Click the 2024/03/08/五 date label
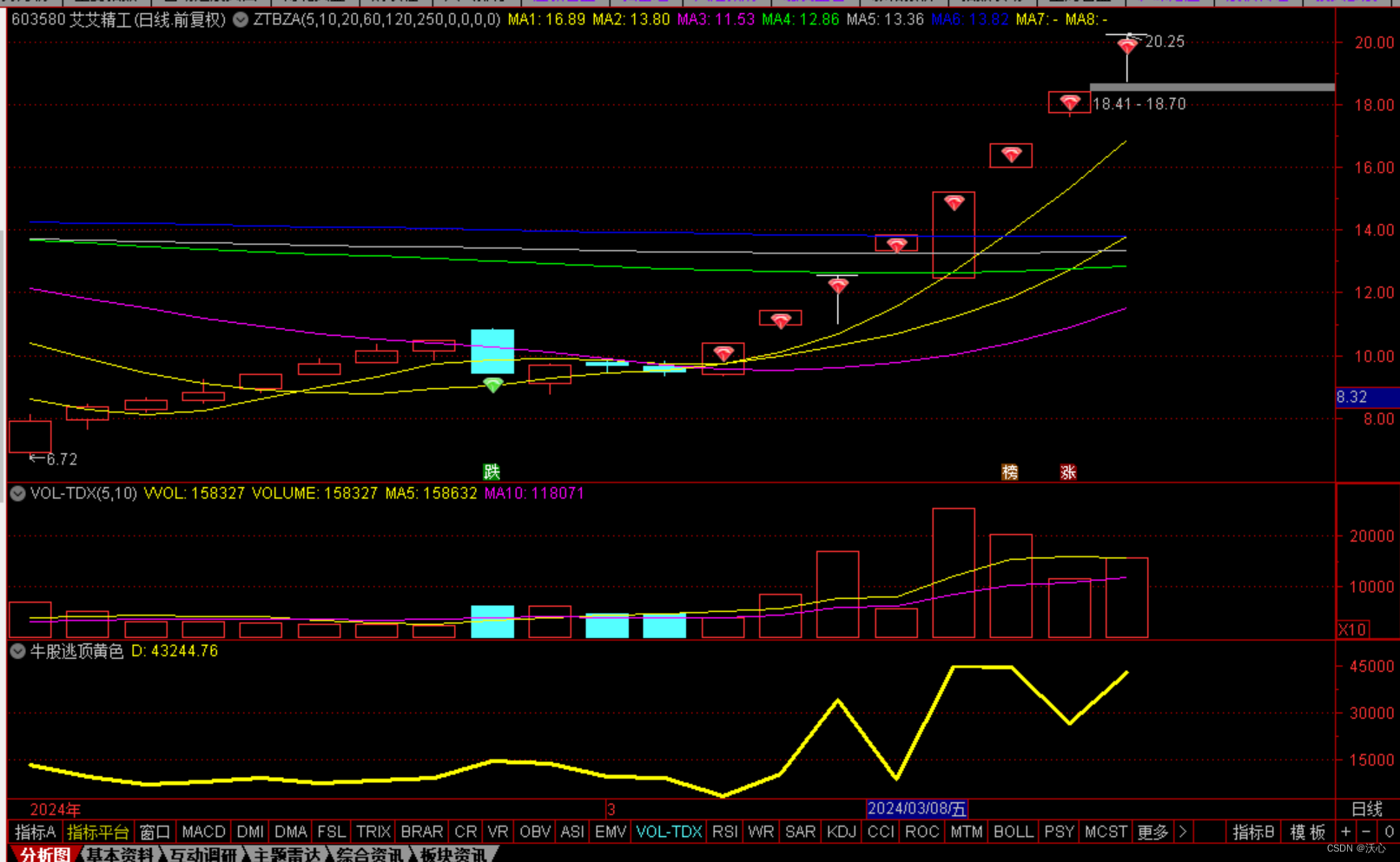Viewport: 1400px width, 862px height. pyautogui.click(x=917, y=809)
